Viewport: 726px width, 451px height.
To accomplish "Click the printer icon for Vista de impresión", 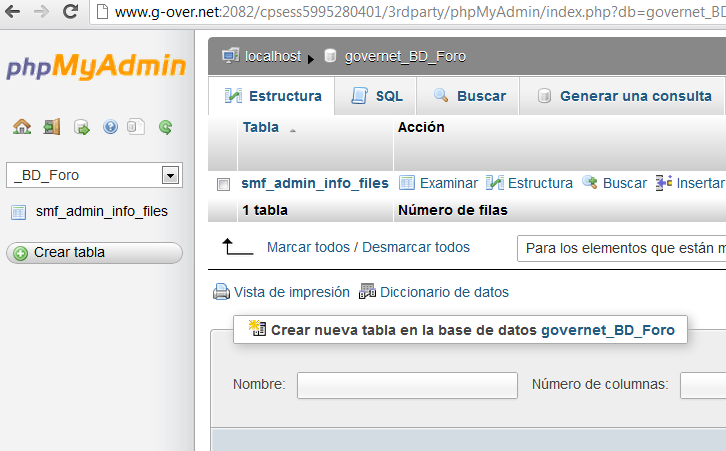I will [221, 292].
